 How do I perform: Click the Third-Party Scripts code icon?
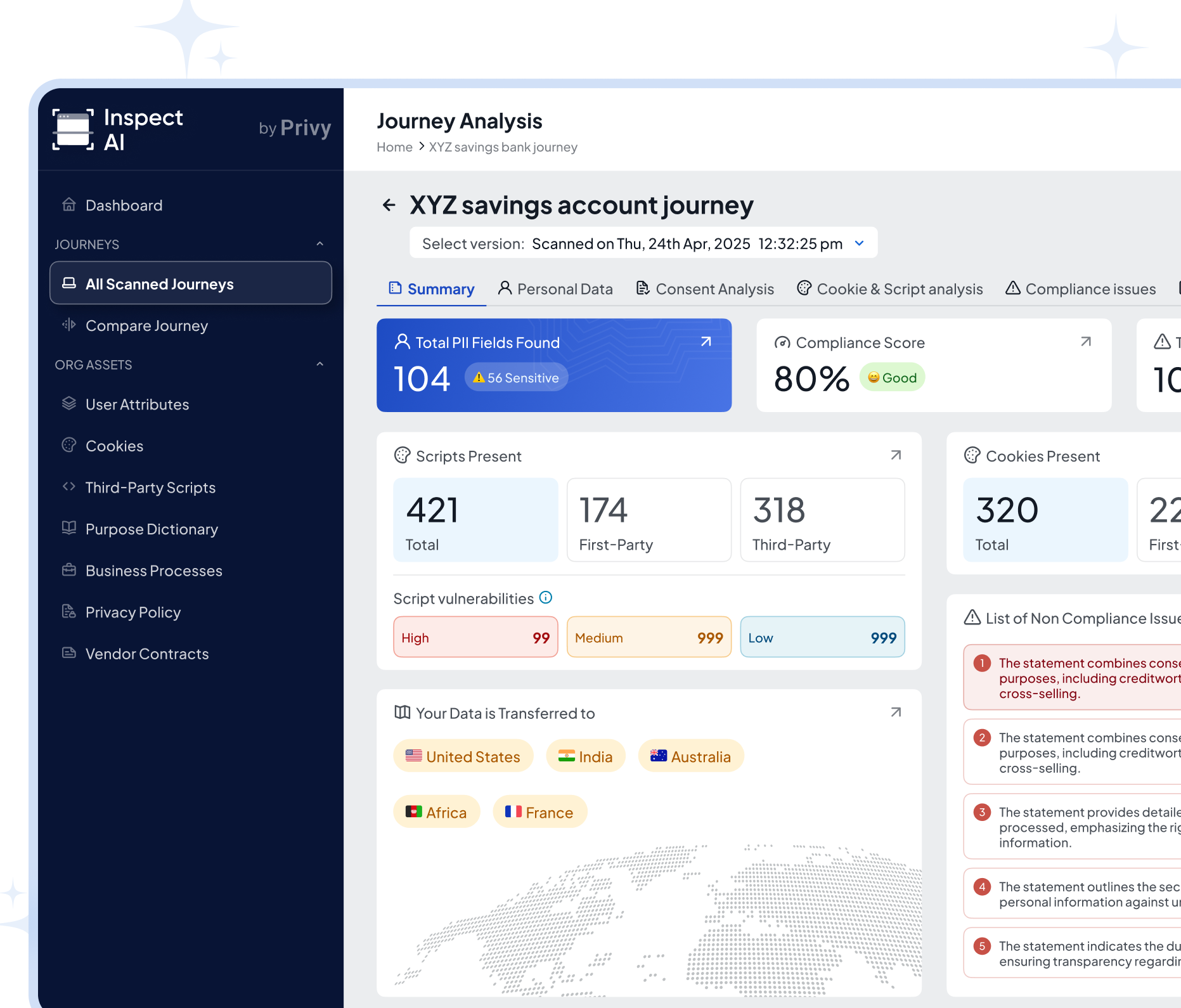[69, 487]
